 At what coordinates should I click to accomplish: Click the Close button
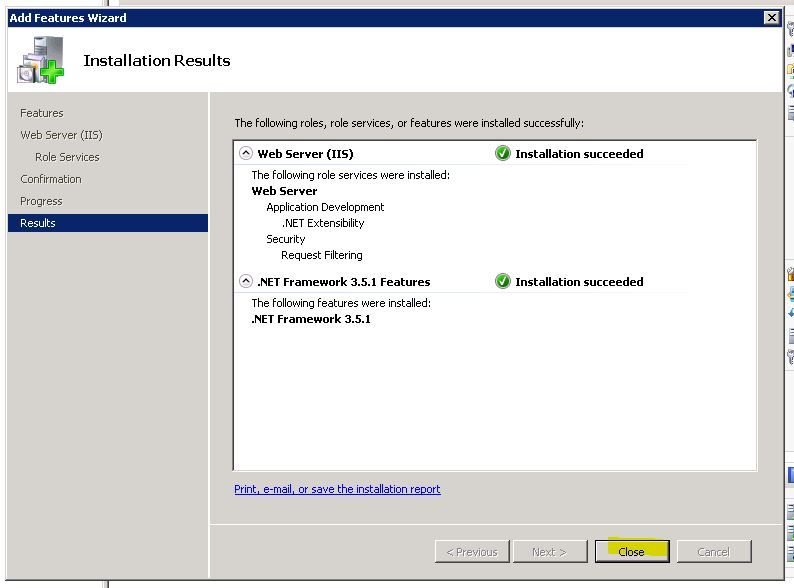pos(632,551)
